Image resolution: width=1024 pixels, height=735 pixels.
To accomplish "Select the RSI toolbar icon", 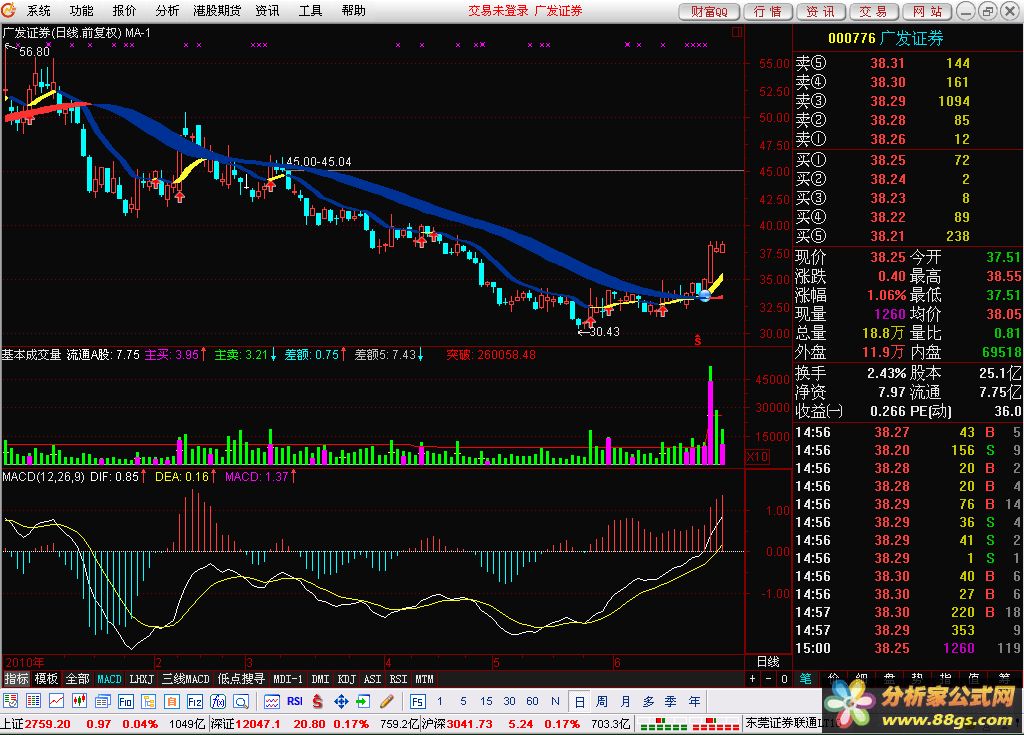I will point(295,702).
